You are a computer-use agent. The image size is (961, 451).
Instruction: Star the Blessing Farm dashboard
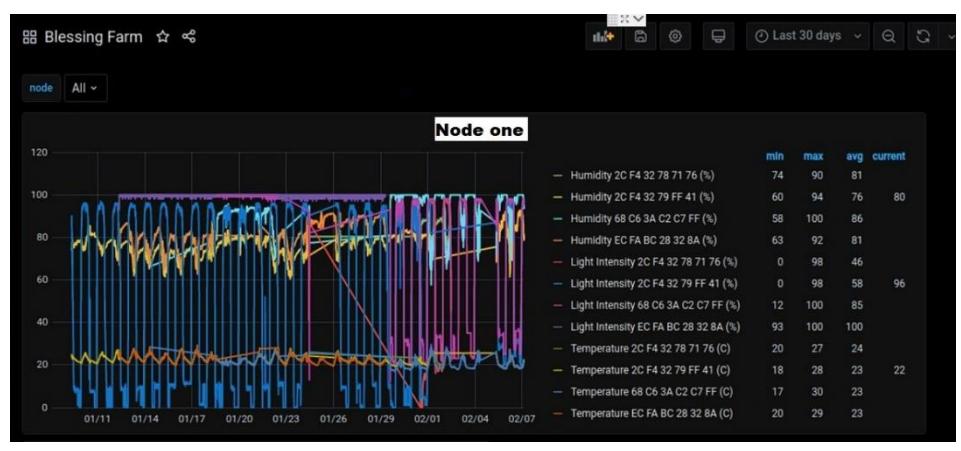coord(162,37)
